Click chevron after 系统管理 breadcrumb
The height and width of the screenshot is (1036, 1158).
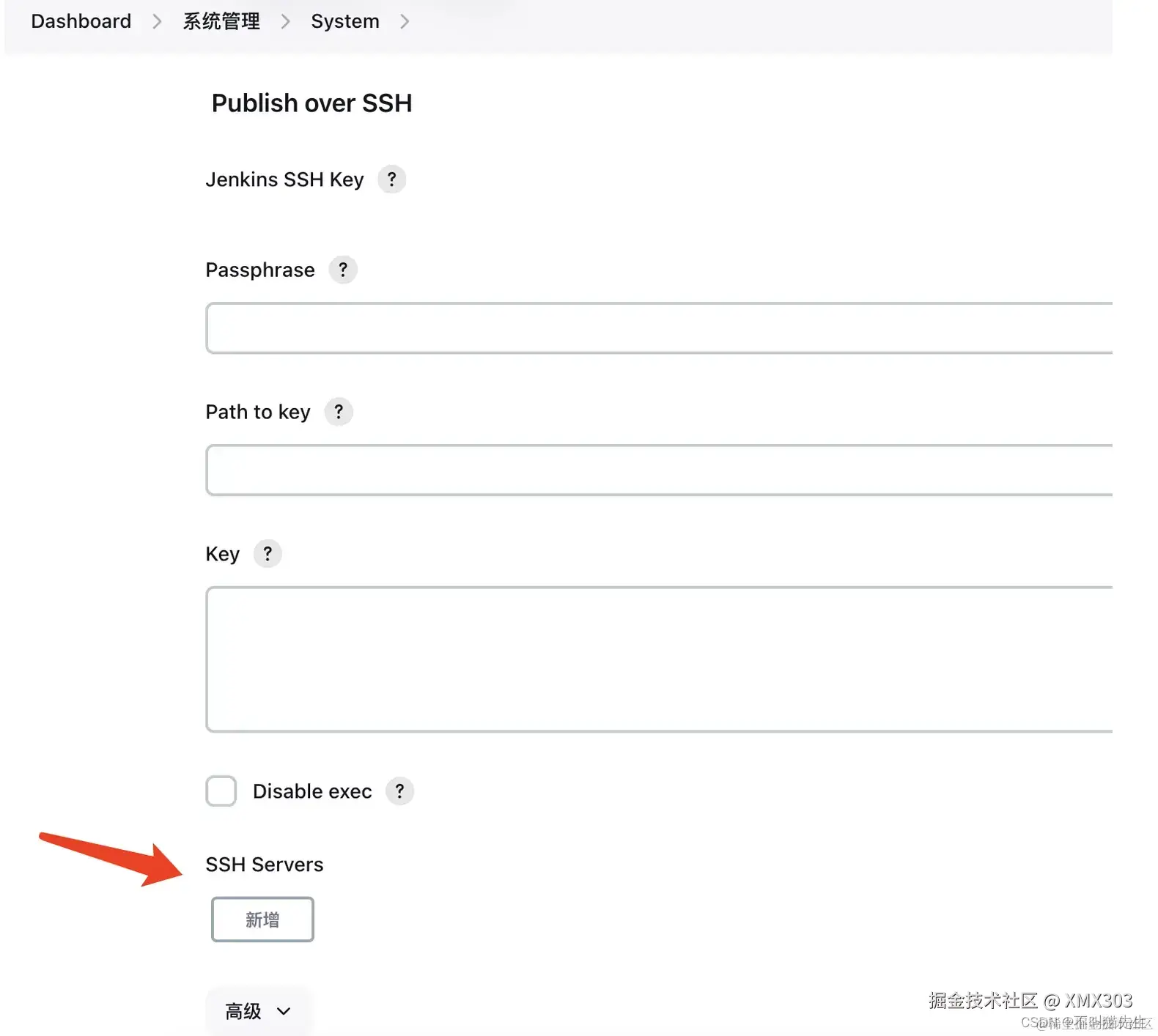click(286, 22)
